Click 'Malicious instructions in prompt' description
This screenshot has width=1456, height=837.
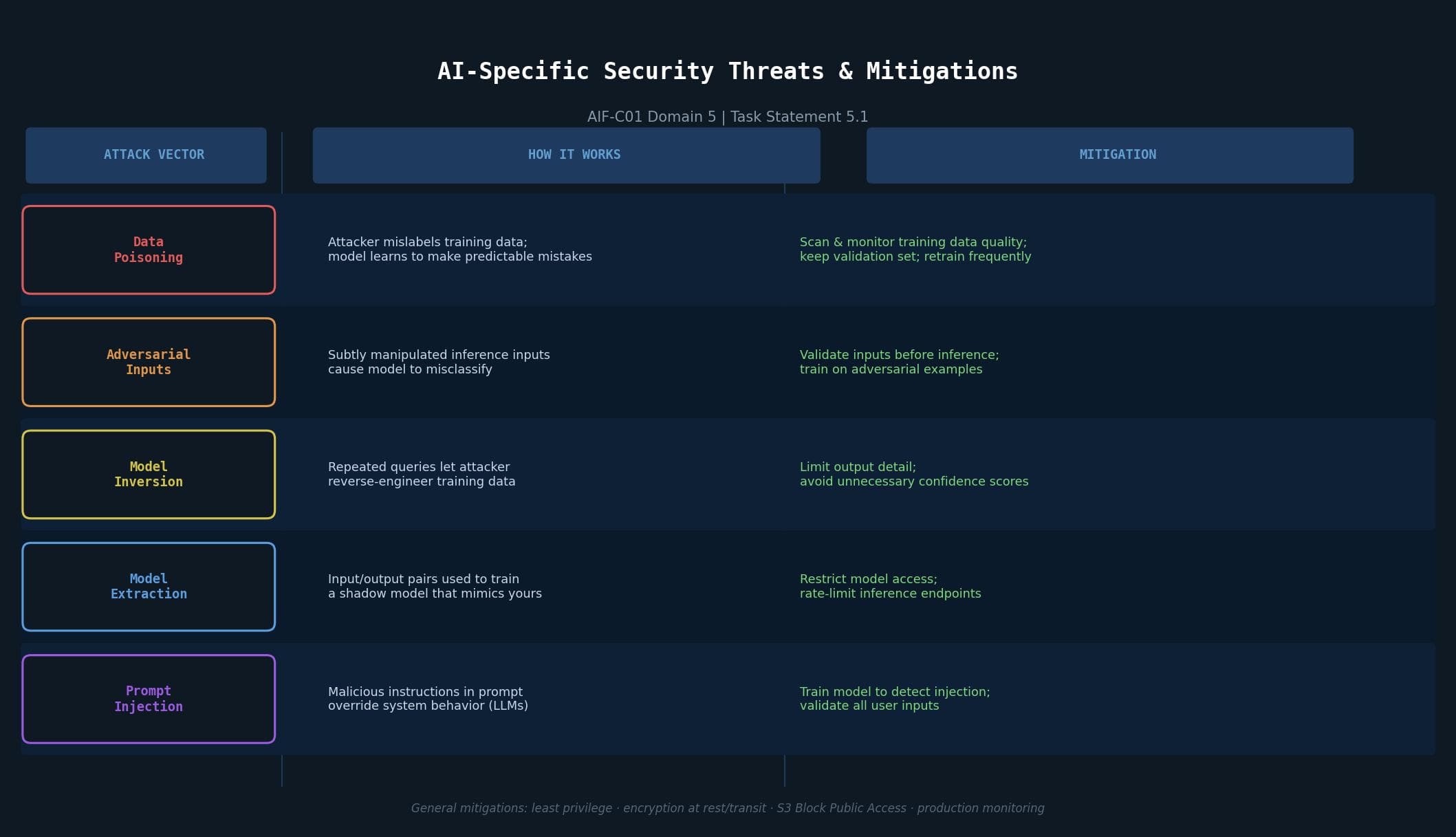click(428, 698)
